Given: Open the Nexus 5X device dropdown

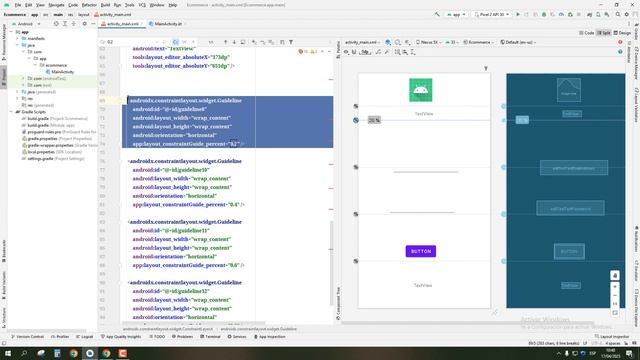Looking at the screenshot, I should click(428, 42).
